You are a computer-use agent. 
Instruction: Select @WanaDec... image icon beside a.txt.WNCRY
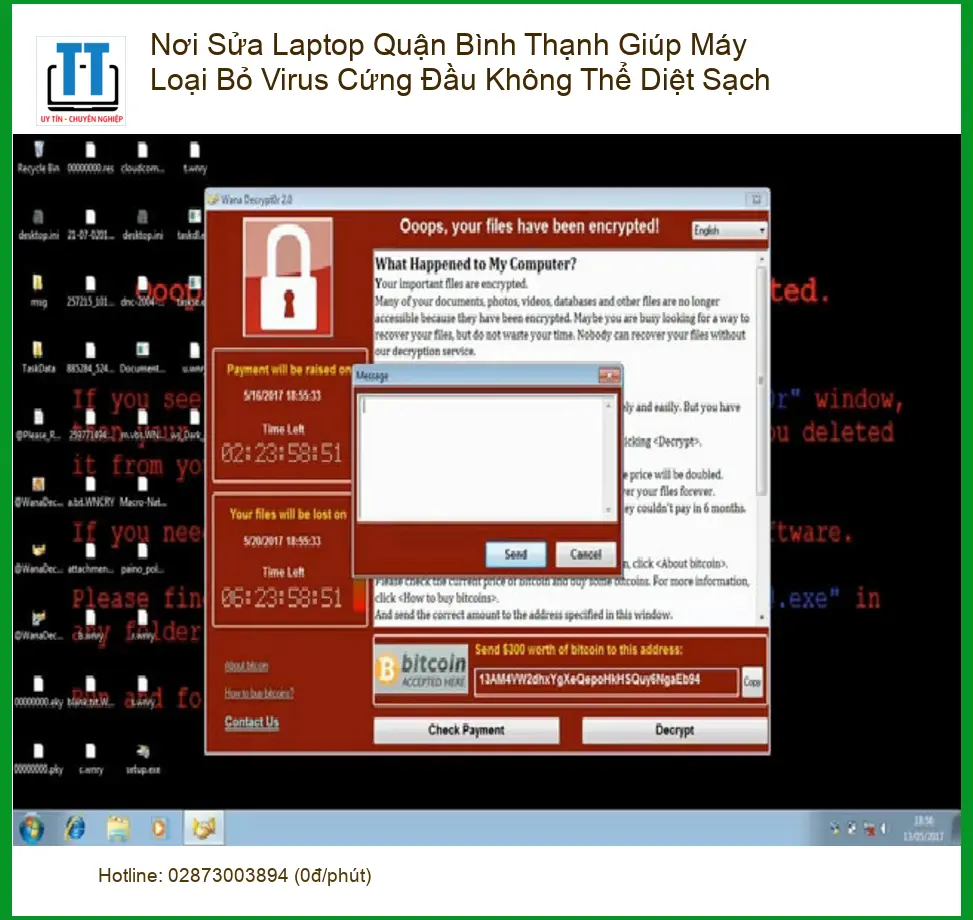[38, 491]
